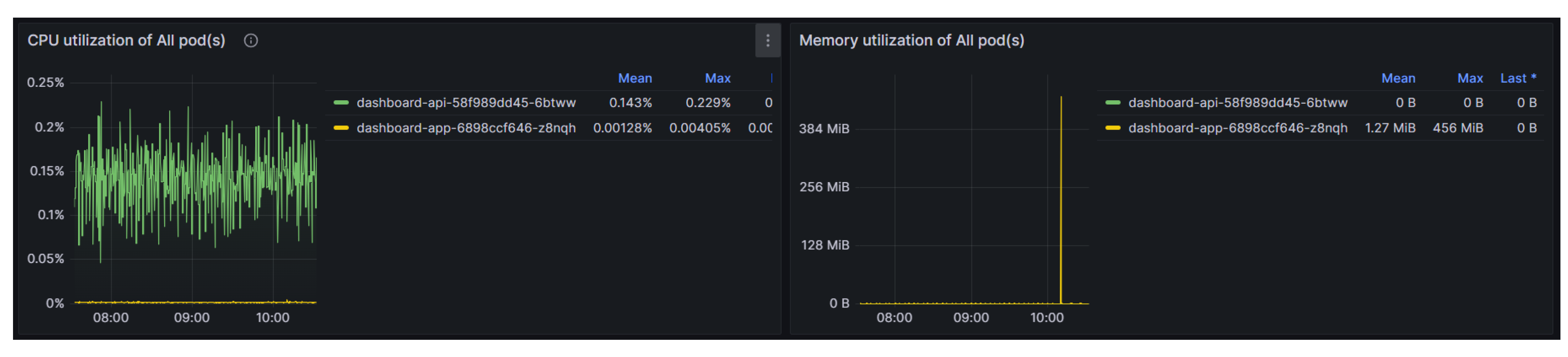Toggle dashboard-app-6898ccf646-z8nqh series in CPU legend
Viewport: 1568px width, 357px height.
tap(465, 128)
